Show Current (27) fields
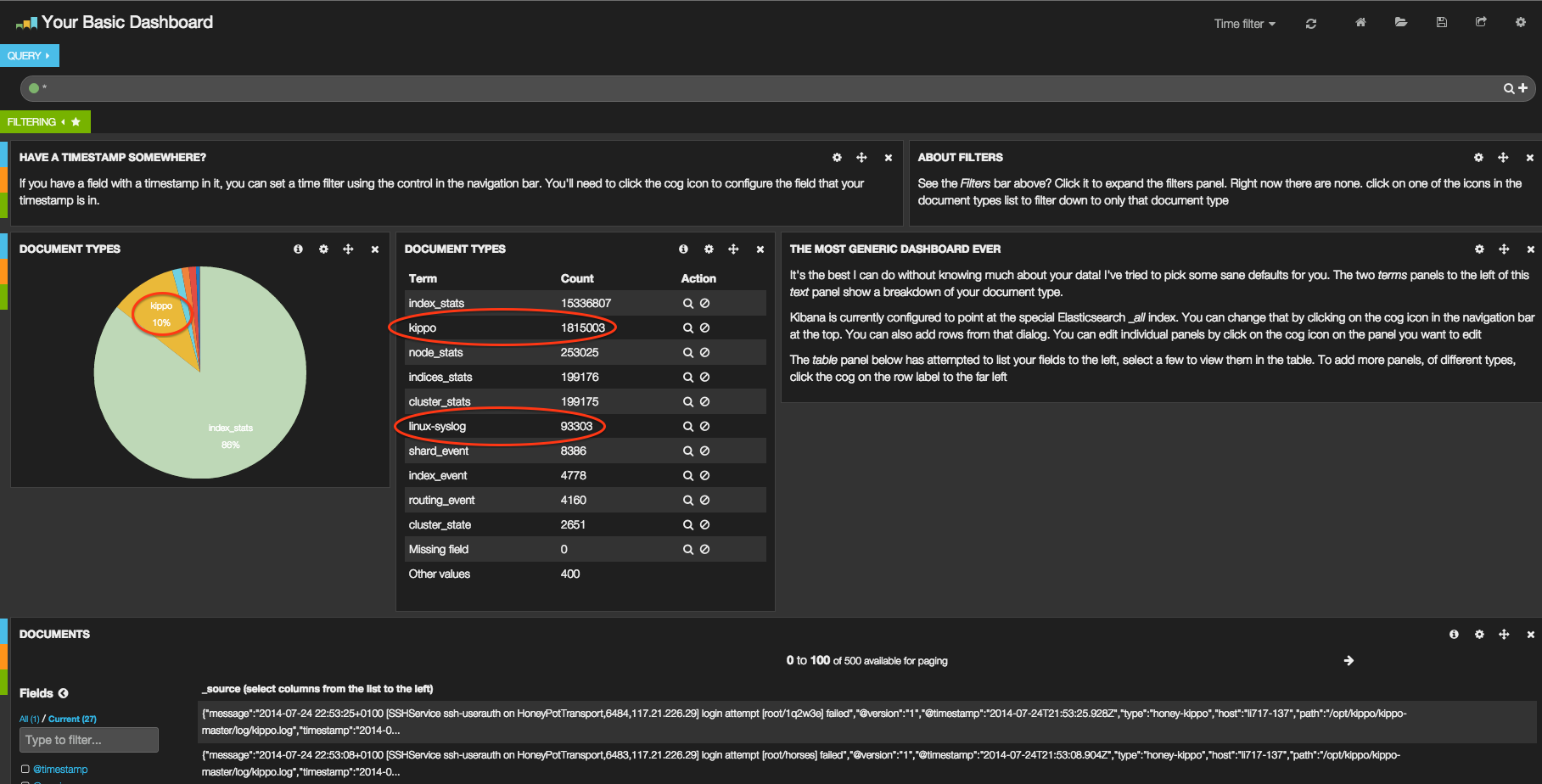 pyautogui.click(x=72, y=719)
